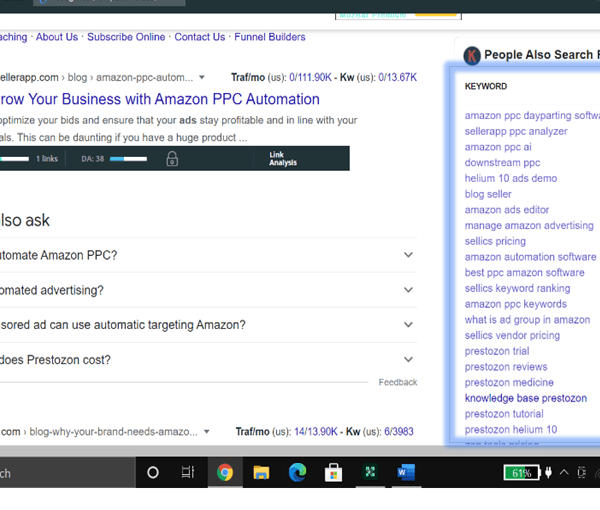The width and height of the screenshot is (600, 510).
Task: Open Task View in taskbar
Action: click(x=188, y=473)
